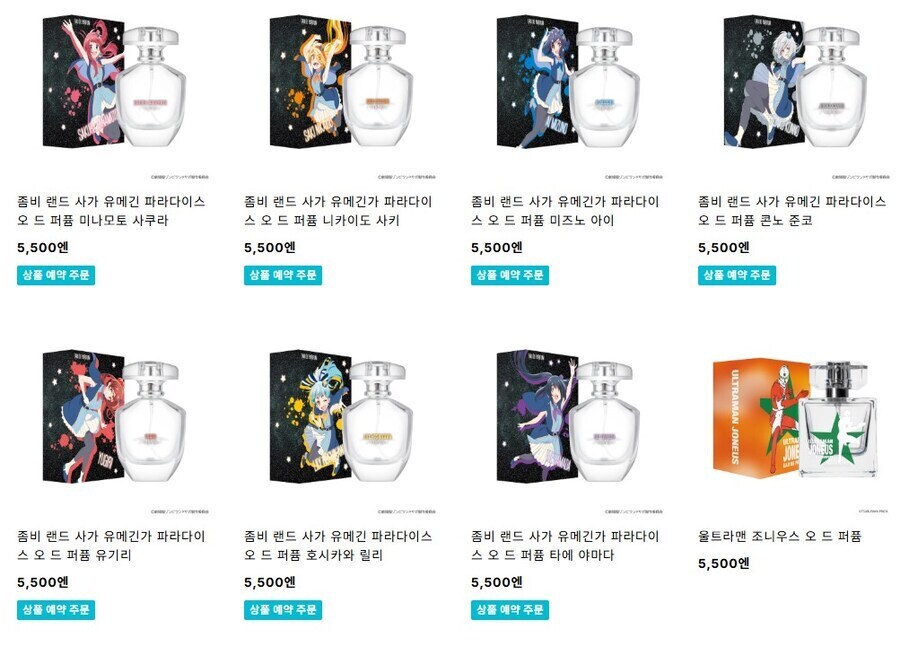900x655 pixels.
Task: Click 상품 예약 주문 for 콘노 준코
Action: [x=737, y=276]
